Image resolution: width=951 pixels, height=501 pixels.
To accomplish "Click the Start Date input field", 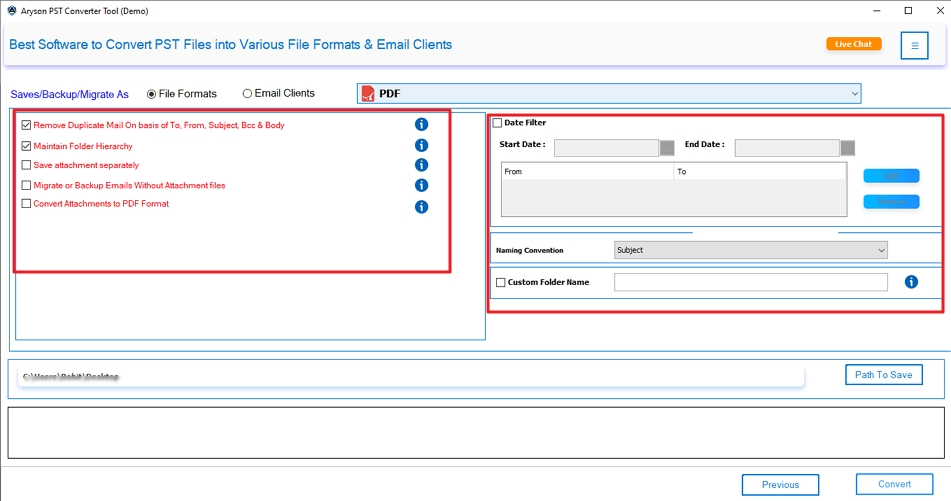I will (x=607, y=148).
